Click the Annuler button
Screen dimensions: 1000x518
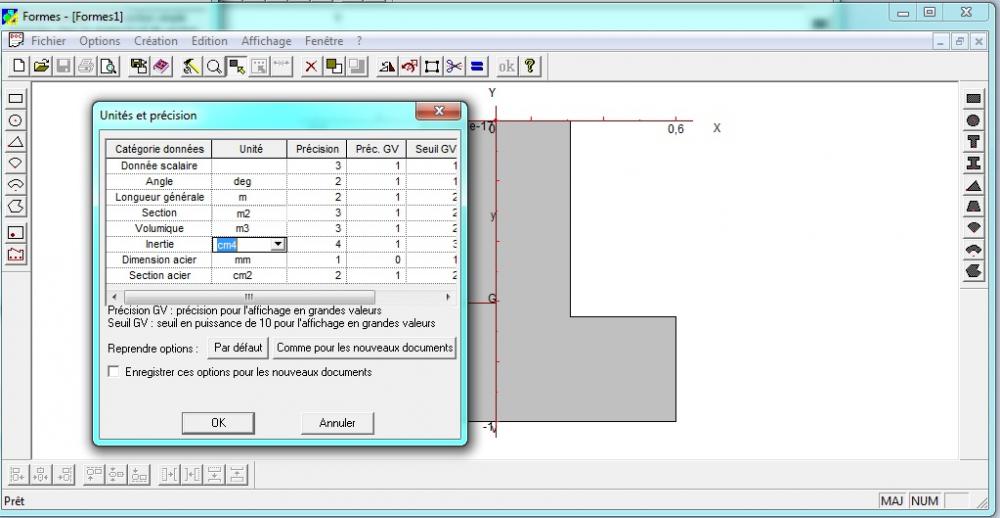pyautogui.click(x=337, y=423)
